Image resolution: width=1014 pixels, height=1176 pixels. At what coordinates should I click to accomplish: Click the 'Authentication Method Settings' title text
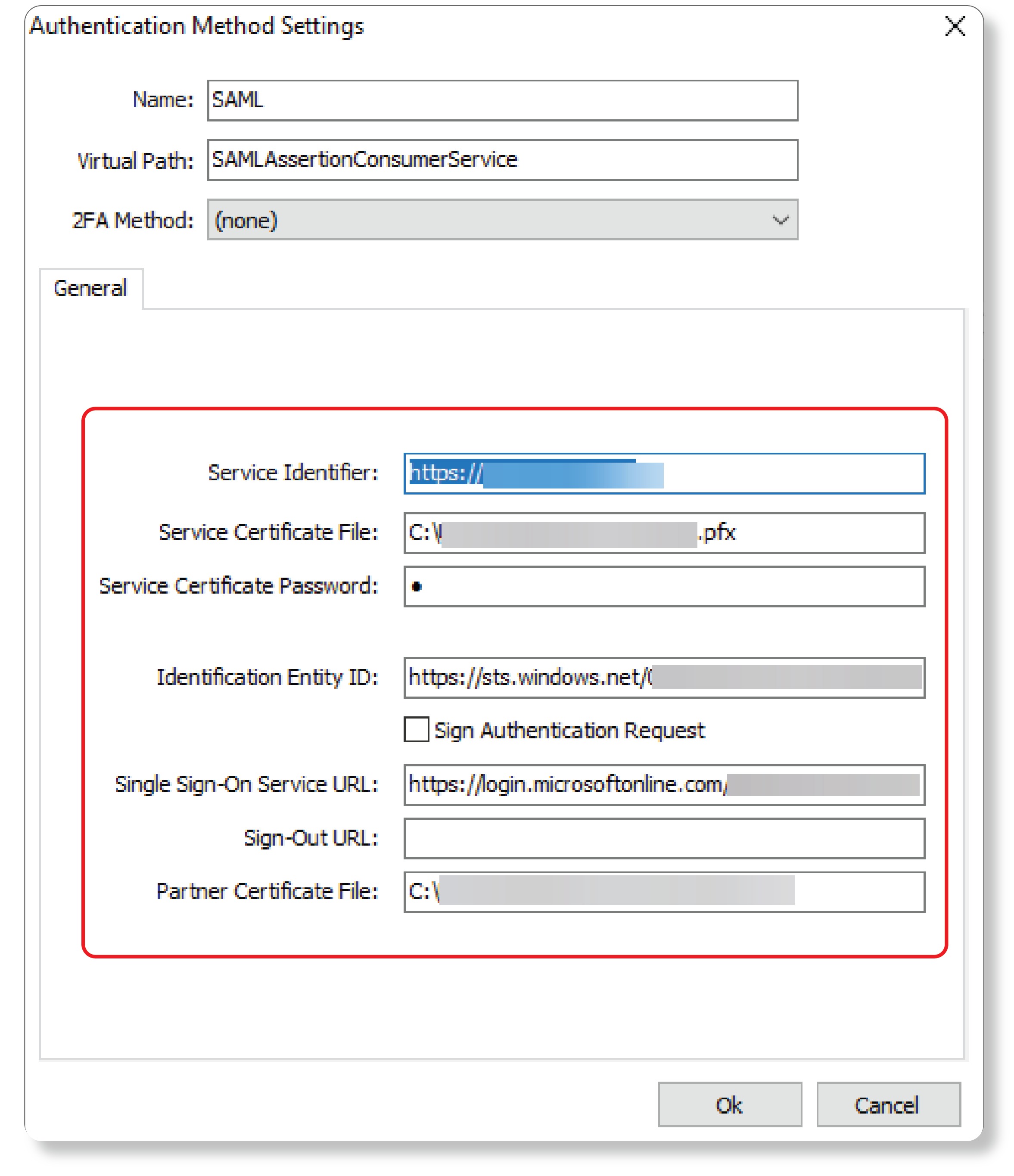click(196, 26)
